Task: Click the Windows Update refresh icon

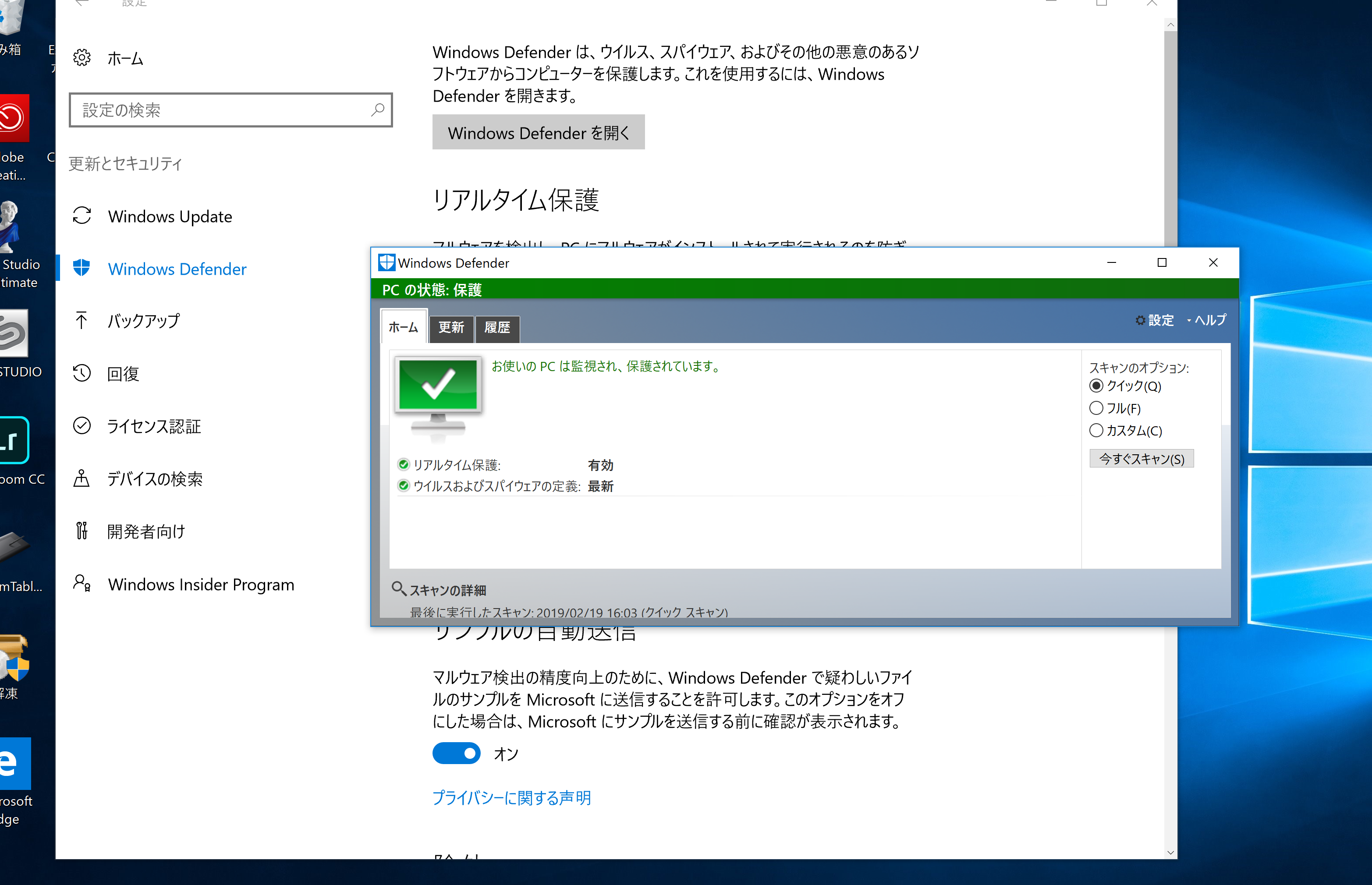Action: click(82, 216)
